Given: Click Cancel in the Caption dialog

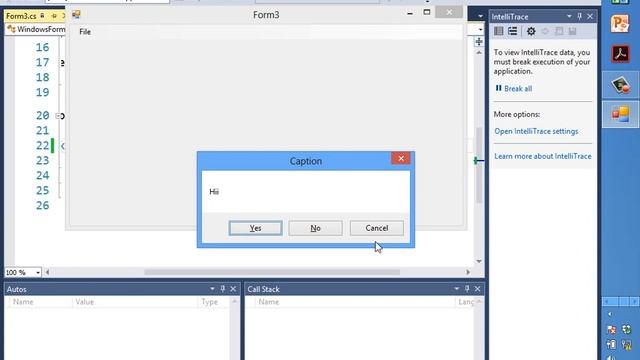Looking at the screenshot, I should (x=377, y=228).
